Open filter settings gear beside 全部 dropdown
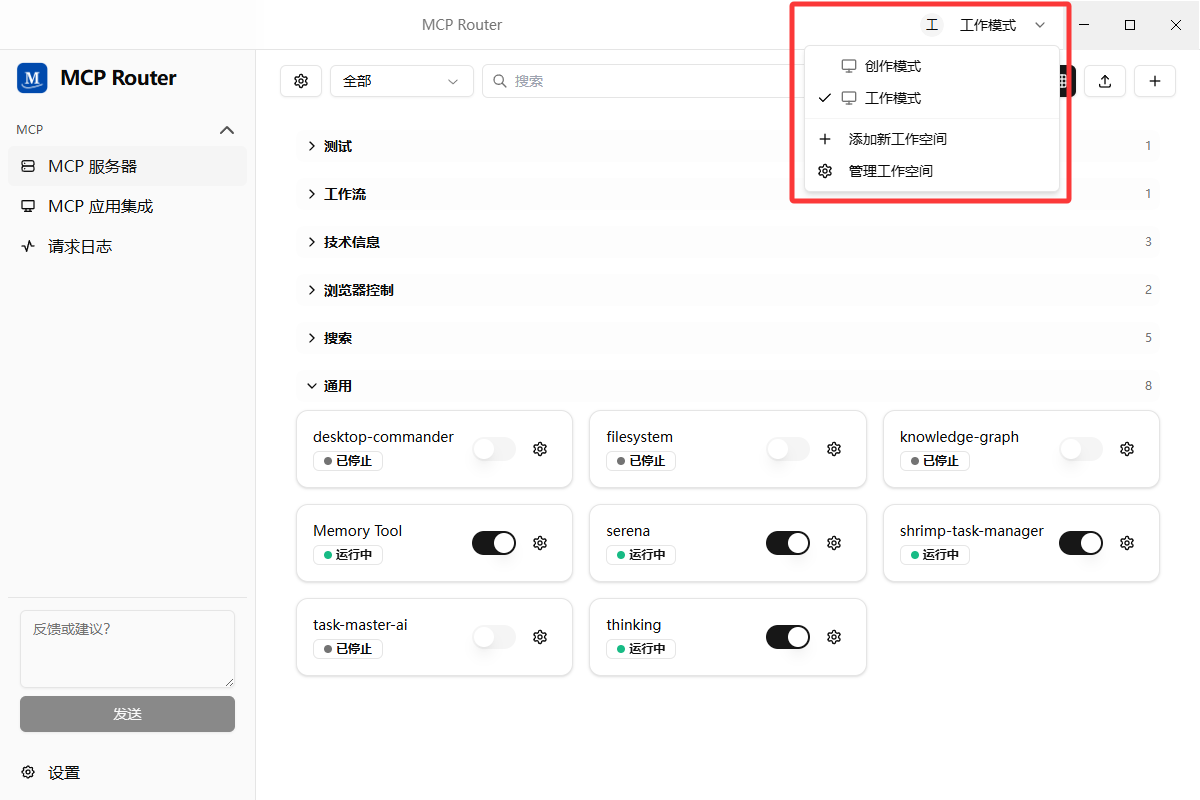1200x800 pixels. click(x=301, y=81)
